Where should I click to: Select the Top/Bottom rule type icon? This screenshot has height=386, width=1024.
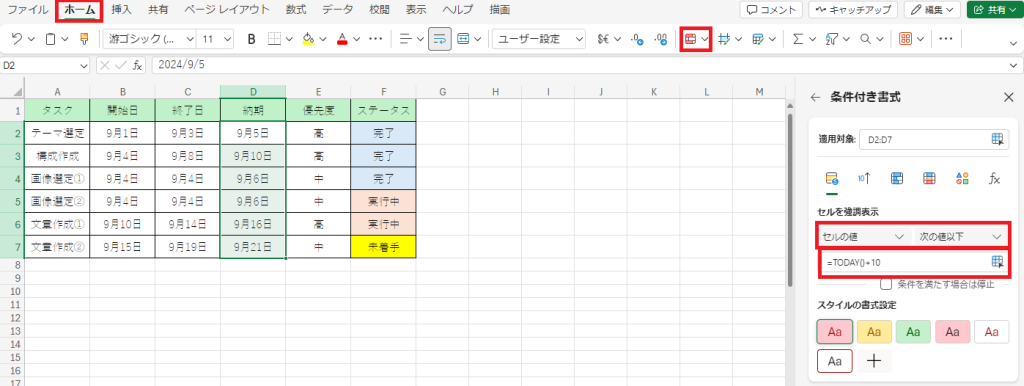click(864, 178)
